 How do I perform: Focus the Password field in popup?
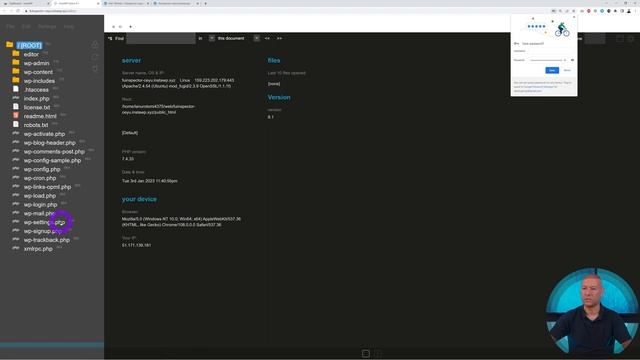click(x=548, y=60)
